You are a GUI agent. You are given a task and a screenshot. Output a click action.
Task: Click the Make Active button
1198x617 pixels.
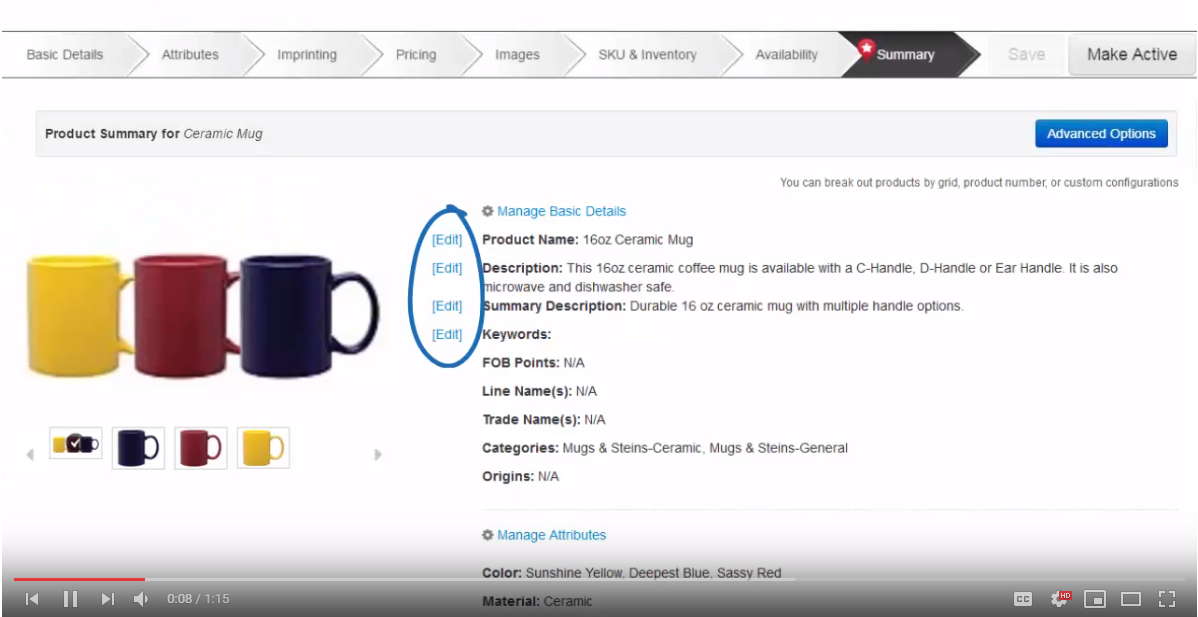click(x=1132, y=55)
